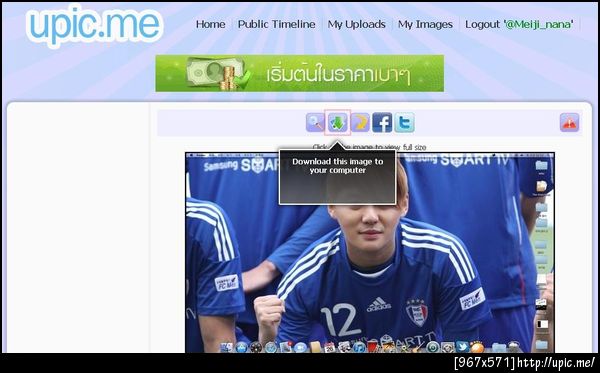
Task: Click the upic.me logo
Action: 95,26
